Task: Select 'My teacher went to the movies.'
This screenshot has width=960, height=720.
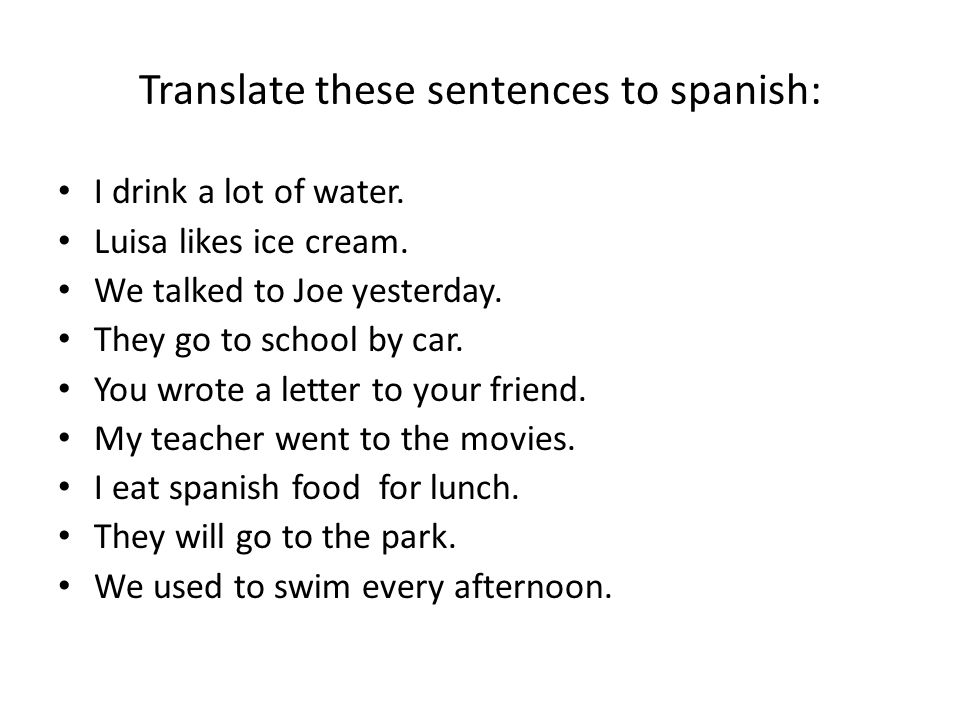Action: click(335, 439)
